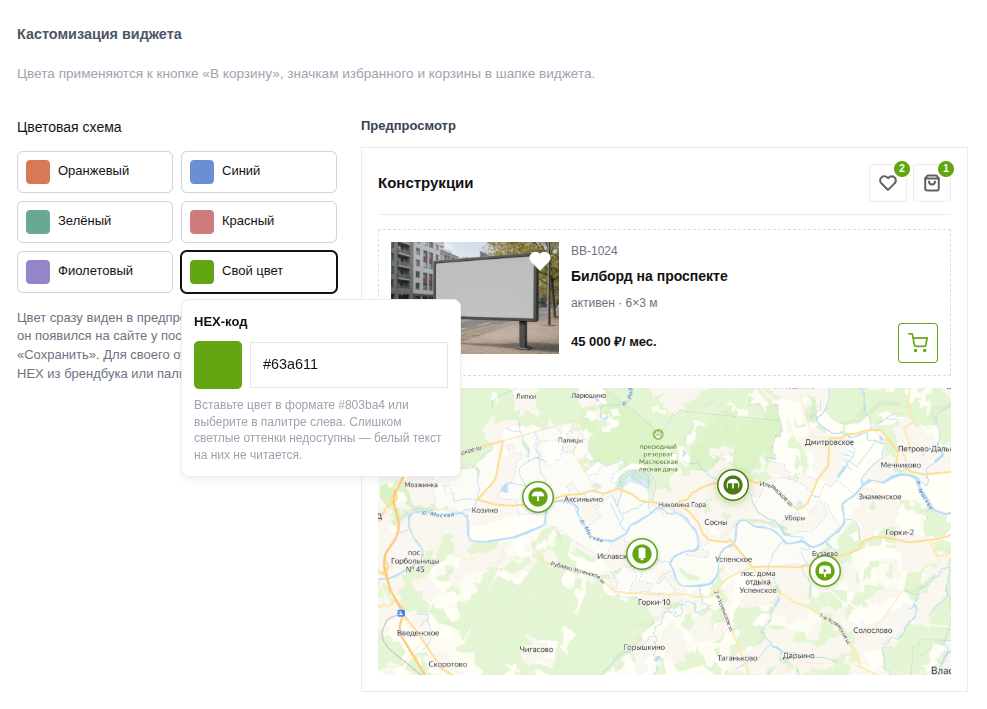
Task: Select map marker near Бузаево
Action: [x=825, y=571]
